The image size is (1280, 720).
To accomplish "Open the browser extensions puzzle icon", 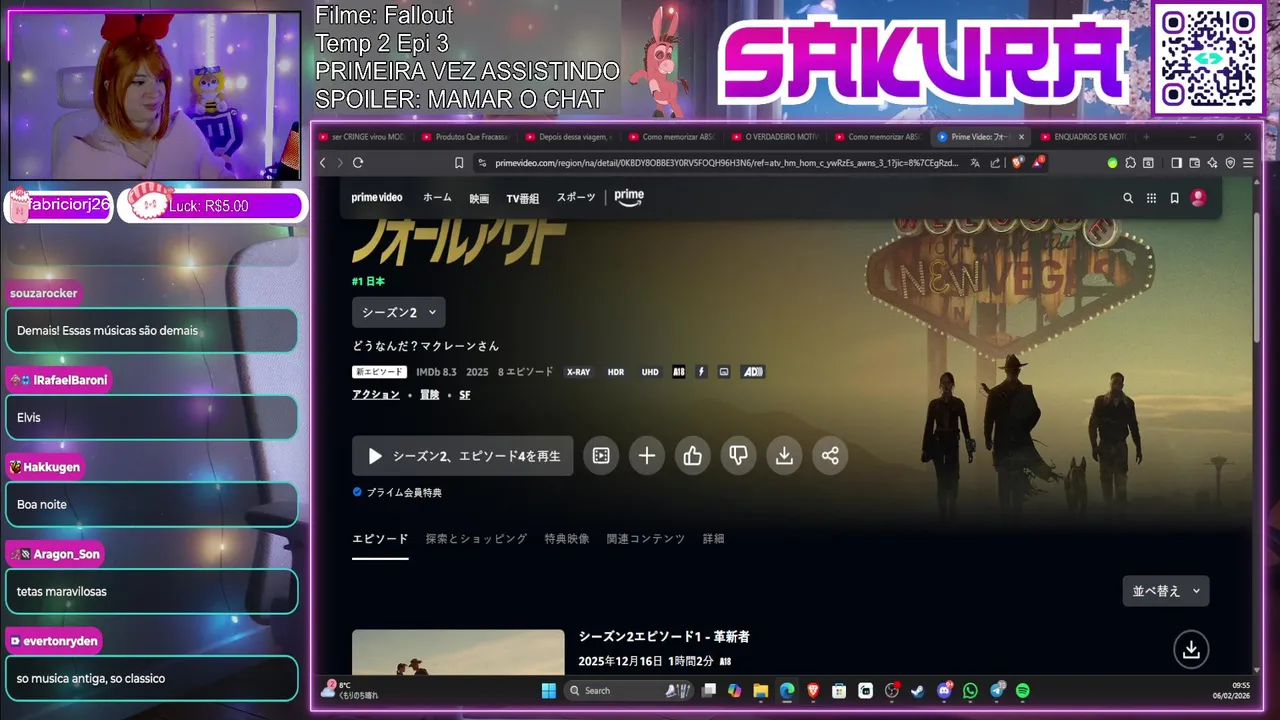I will [x=1130, y=163].
